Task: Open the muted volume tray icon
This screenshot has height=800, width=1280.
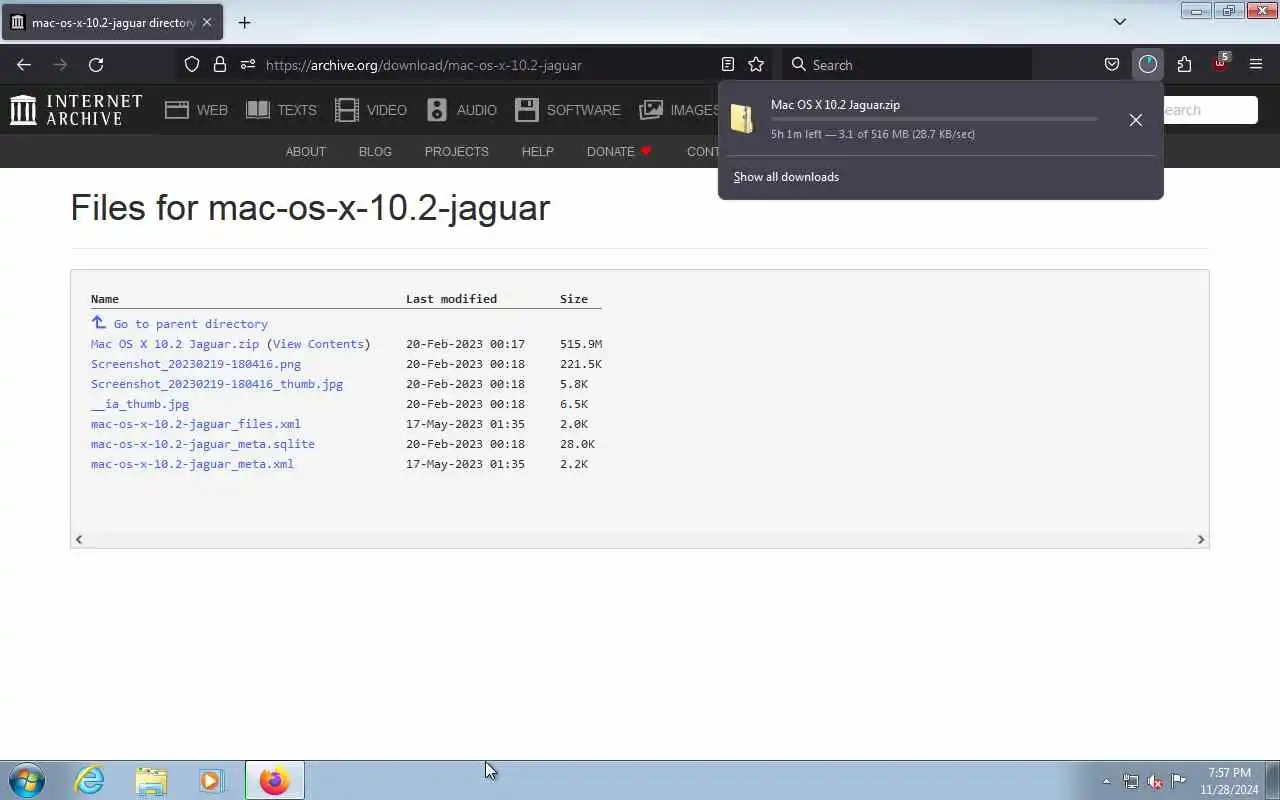Action: click(x=1155, y=781)
